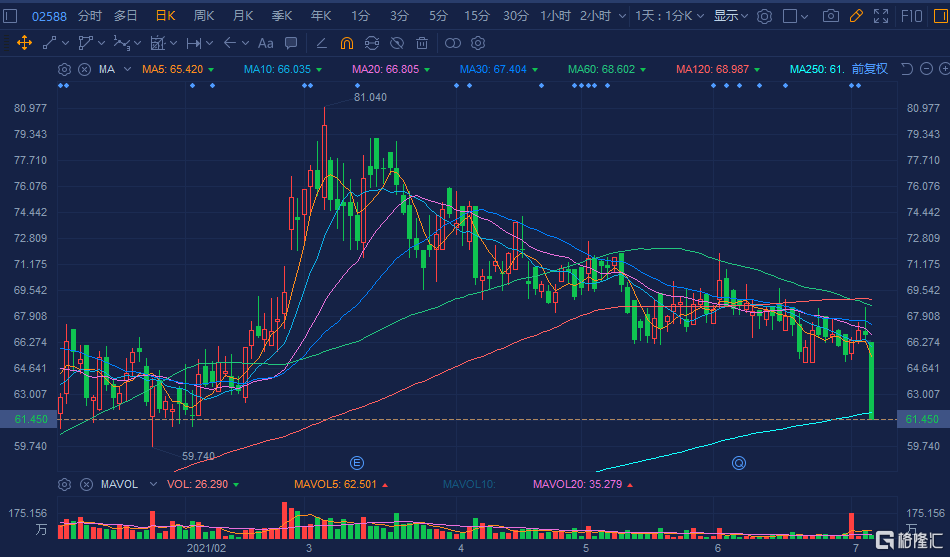Select the comment bubble annotation tool
The width and height of the screenshot is (950, 557).
coord(290,43)
